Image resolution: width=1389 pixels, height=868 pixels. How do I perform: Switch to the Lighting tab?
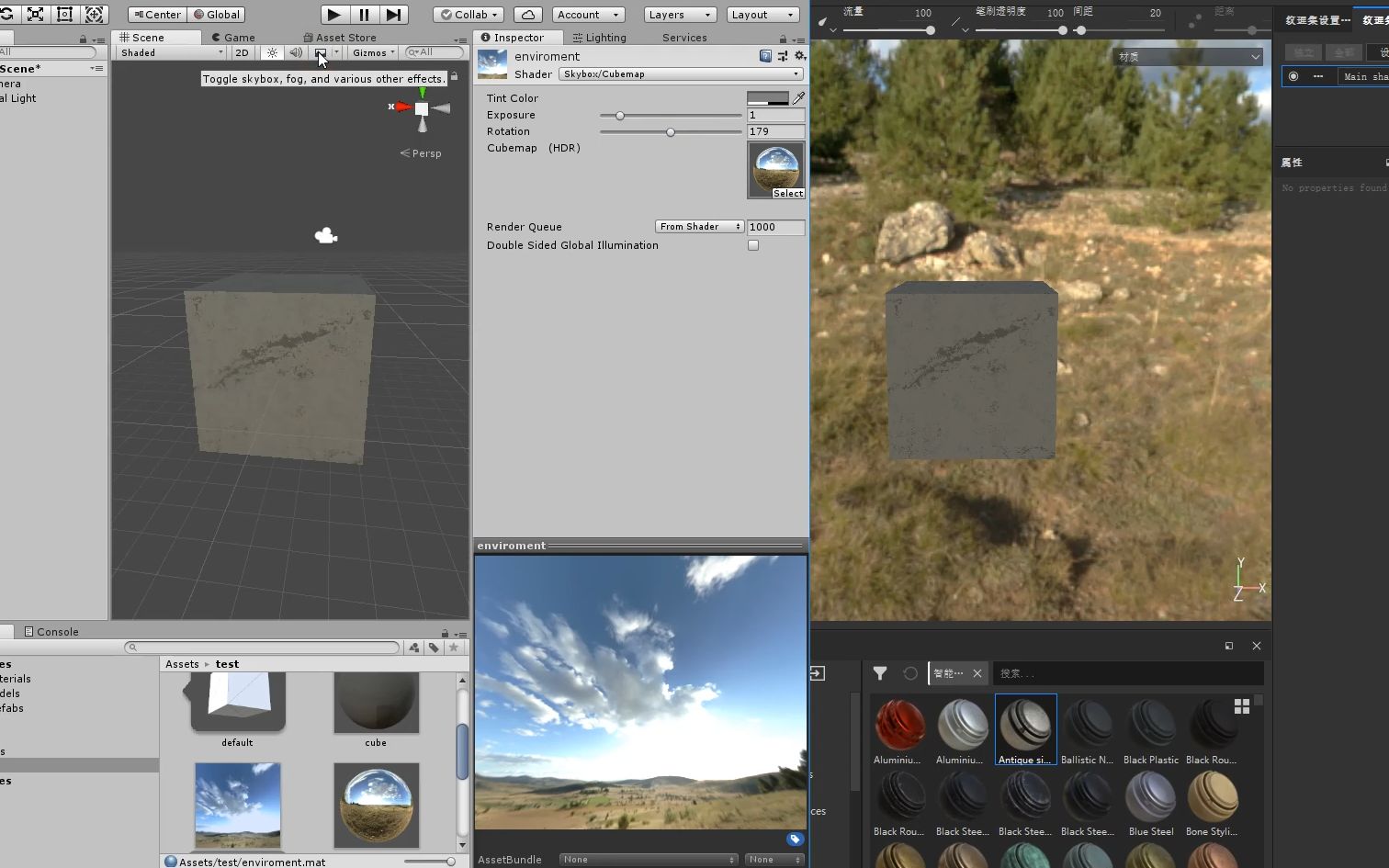pos(599,38)
